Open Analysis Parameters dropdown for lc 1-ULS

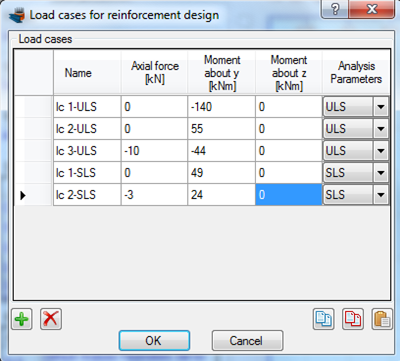(x=381, y=107)
